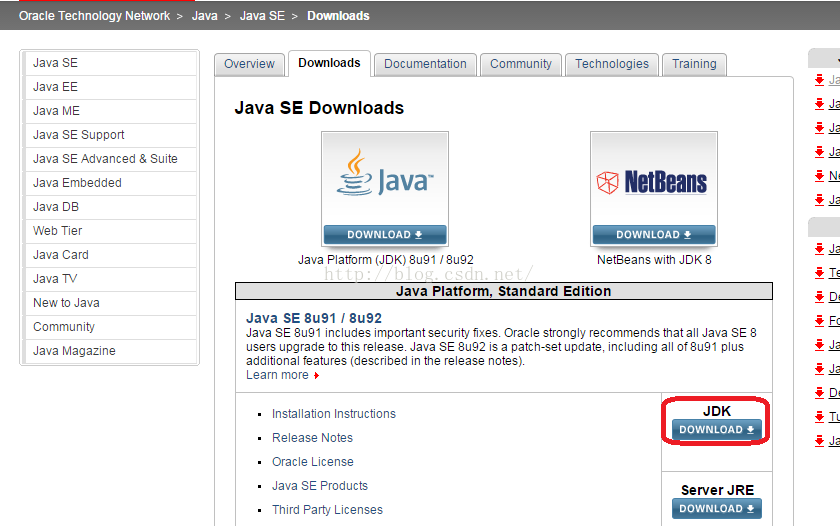Open Java DB sidebar item

pyautogui.click(x=110, y=207)
